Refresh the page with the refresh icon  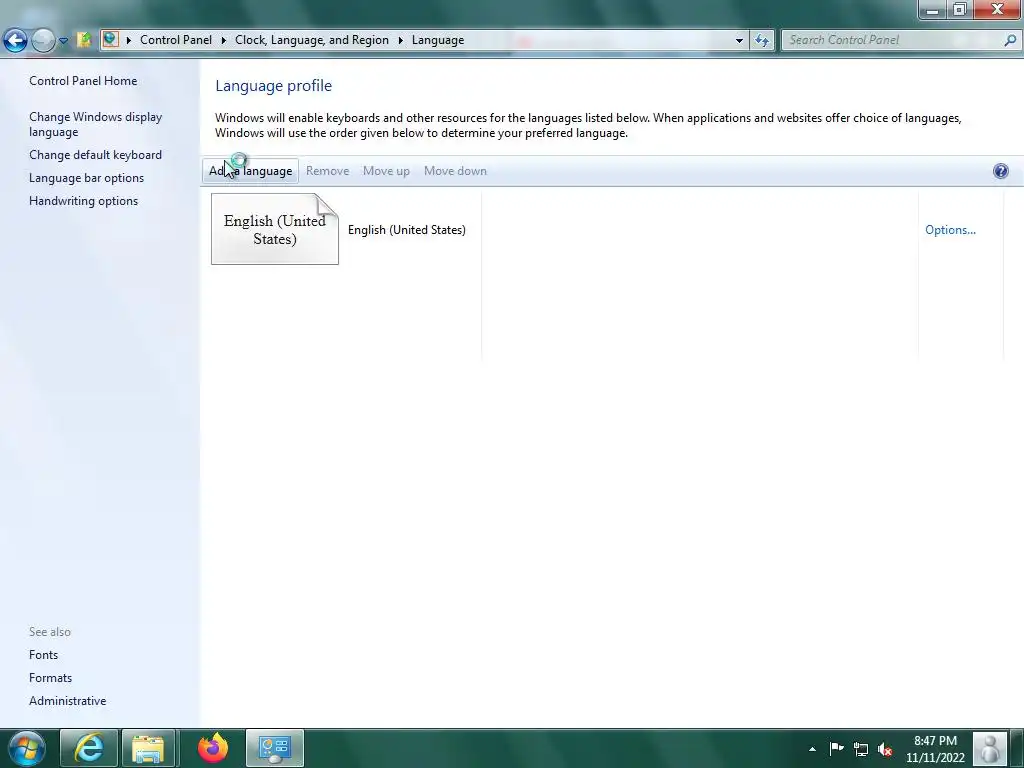point(762,40)
